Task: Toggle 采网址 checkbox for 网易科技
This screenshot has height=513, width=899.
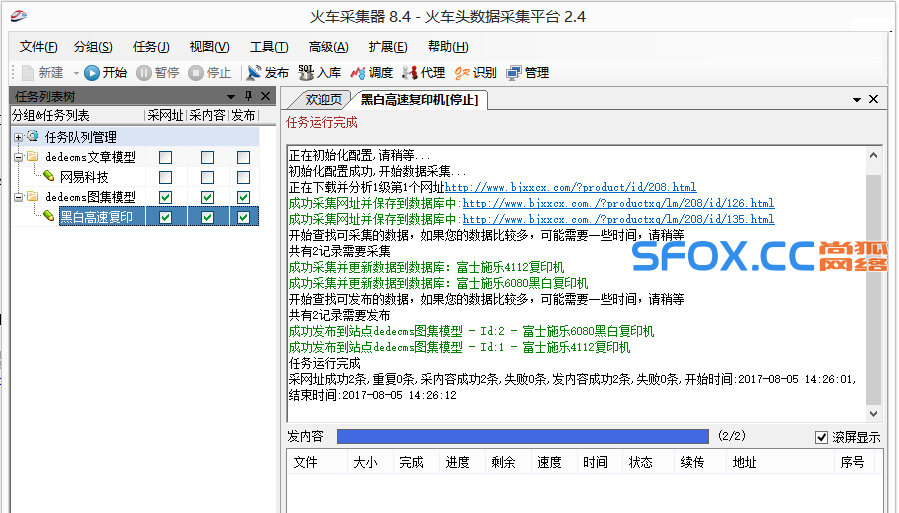Action: pos(165,177)
